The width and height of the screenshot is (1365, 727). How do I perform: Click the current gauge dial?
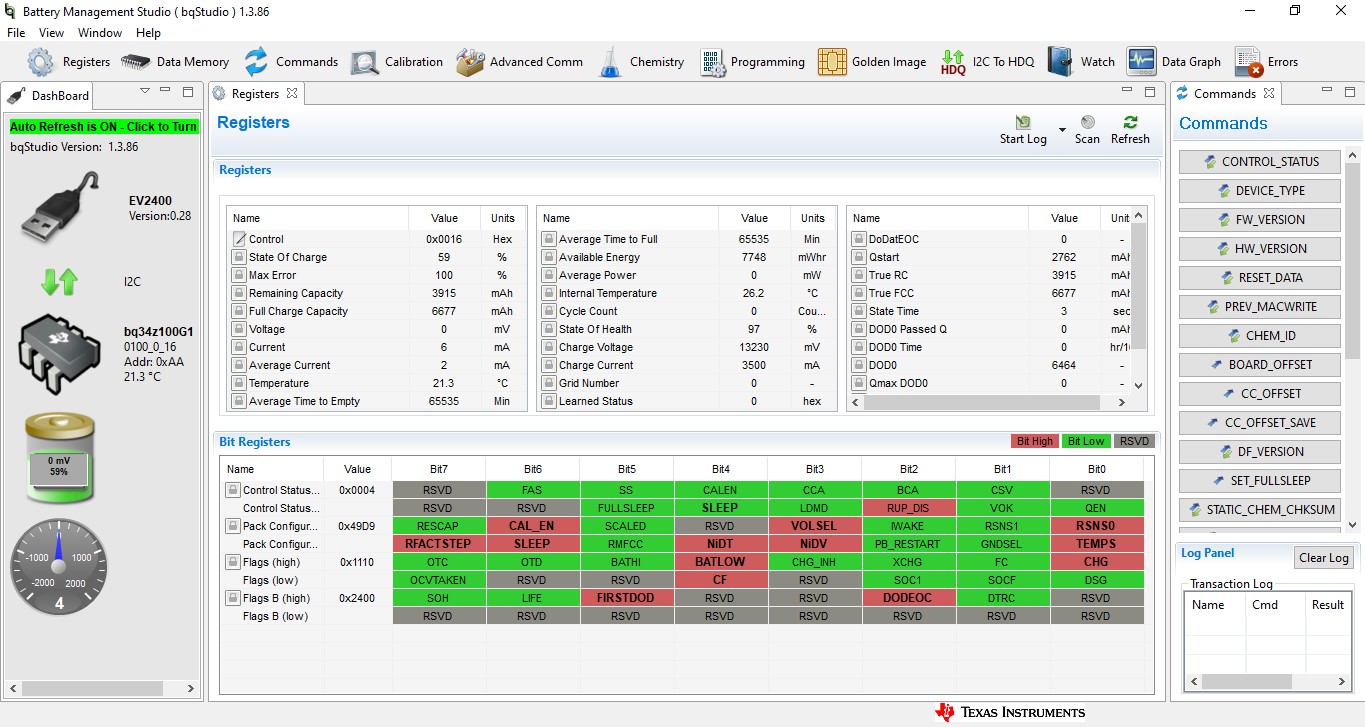click(x=59, y=566)
